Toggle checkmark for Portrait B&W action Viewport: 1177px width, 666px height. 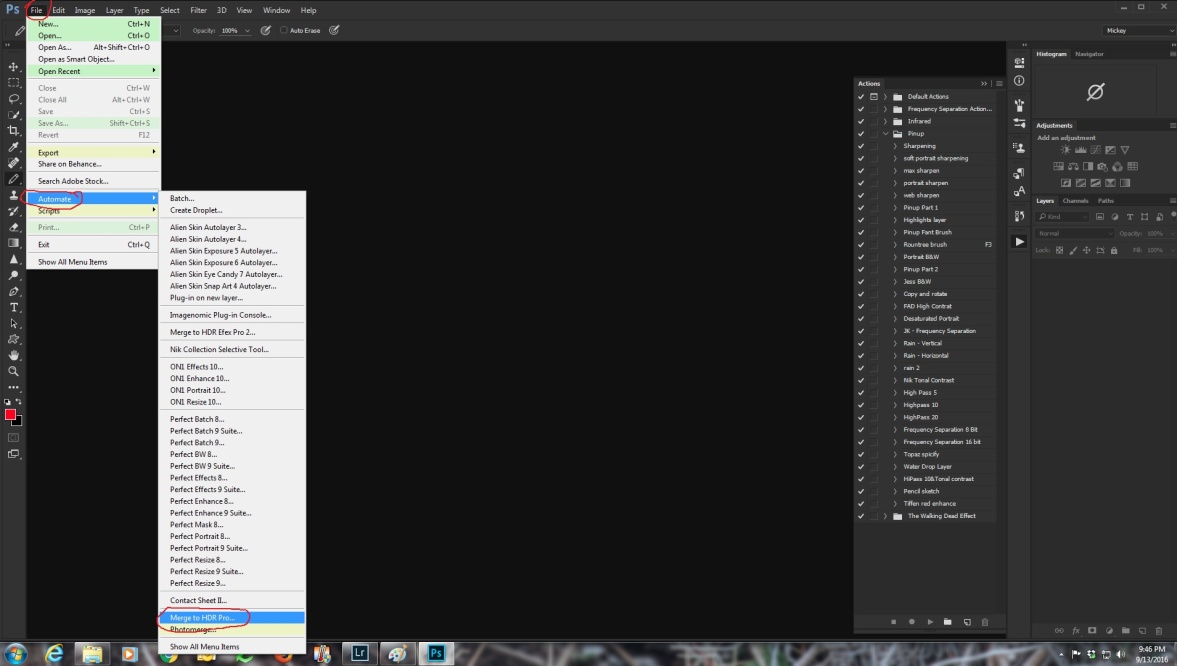pyautogui.click(x=861, y=257)
